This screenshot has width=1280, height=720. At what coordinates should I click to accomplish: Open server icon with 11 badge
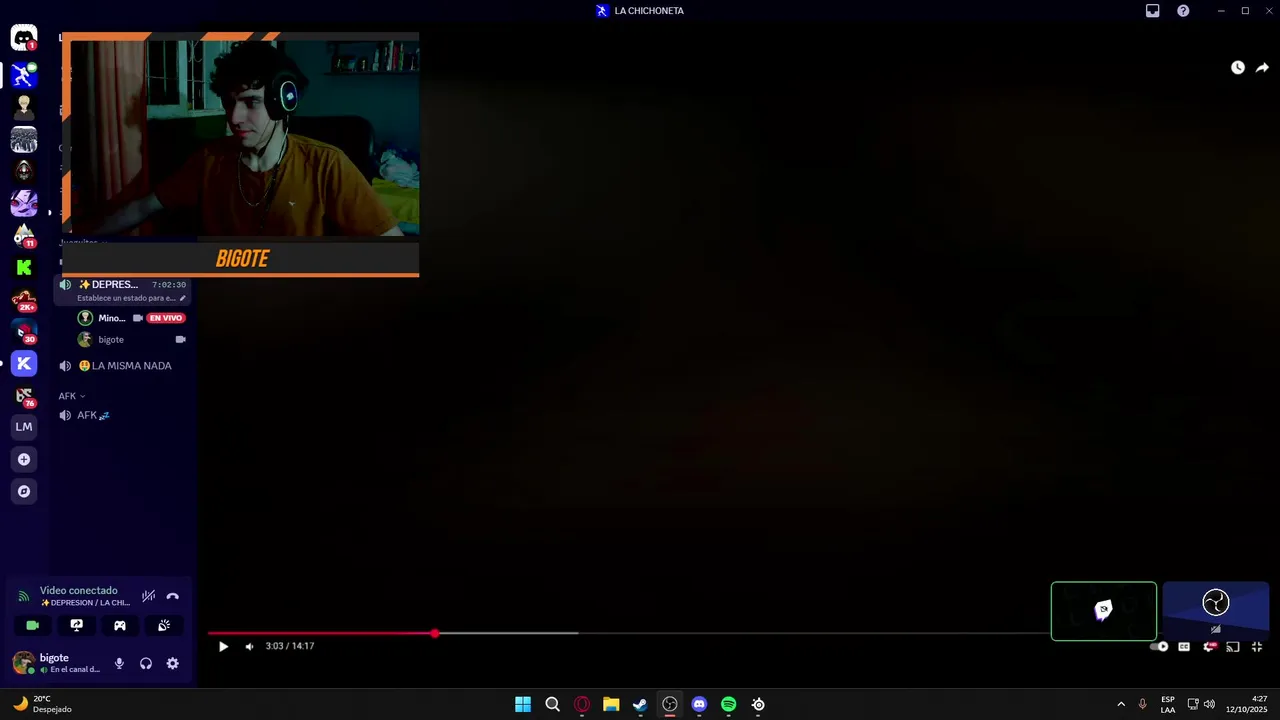tap(24, 235)
